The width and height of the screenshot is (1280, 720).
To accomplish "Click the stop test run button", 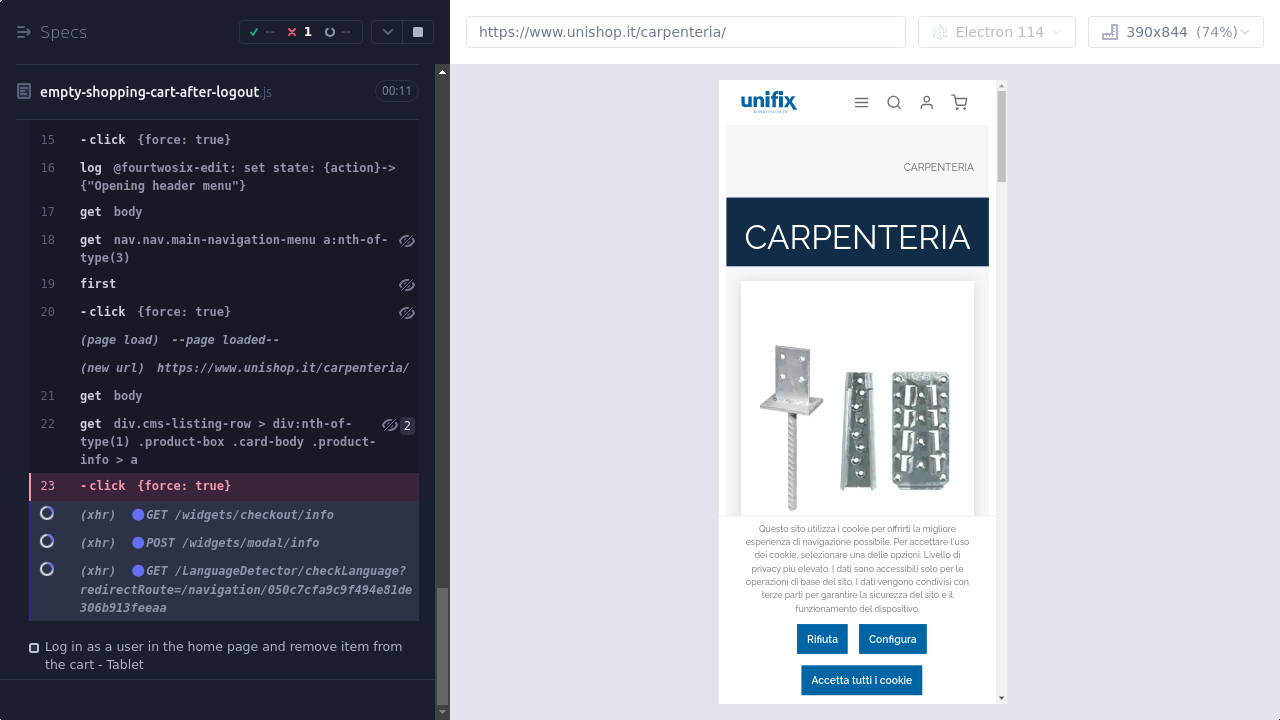I will pyautogui.click(x=418, y=32).
